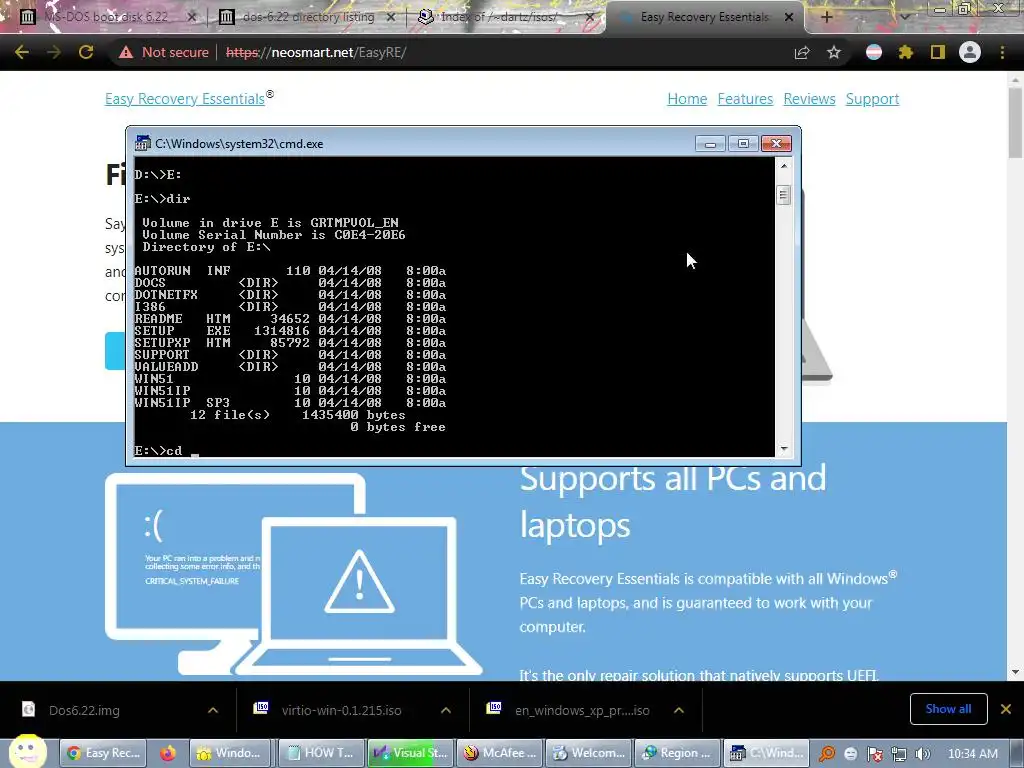Open the Features navigation link
1024x768 pixels.
[x=745, y=99]
